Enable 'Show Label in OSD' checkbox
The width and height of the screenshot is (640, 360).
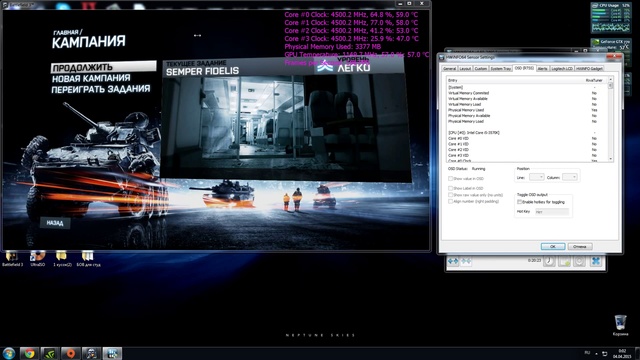(451, 188)
